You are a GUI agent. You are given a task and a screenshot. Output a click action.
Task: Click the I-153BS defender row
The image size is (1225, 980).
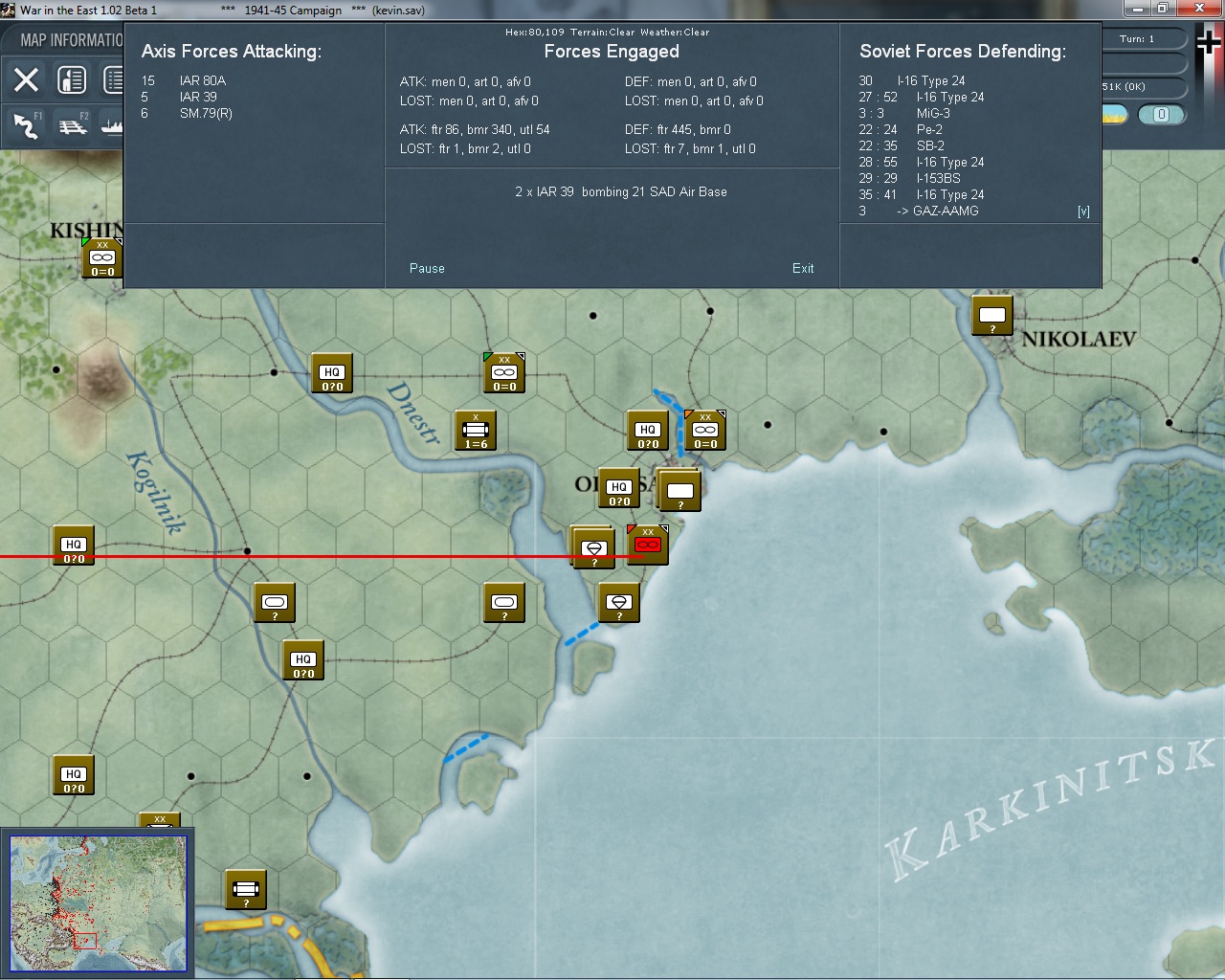pyautogui.click(x=909, y=178)
